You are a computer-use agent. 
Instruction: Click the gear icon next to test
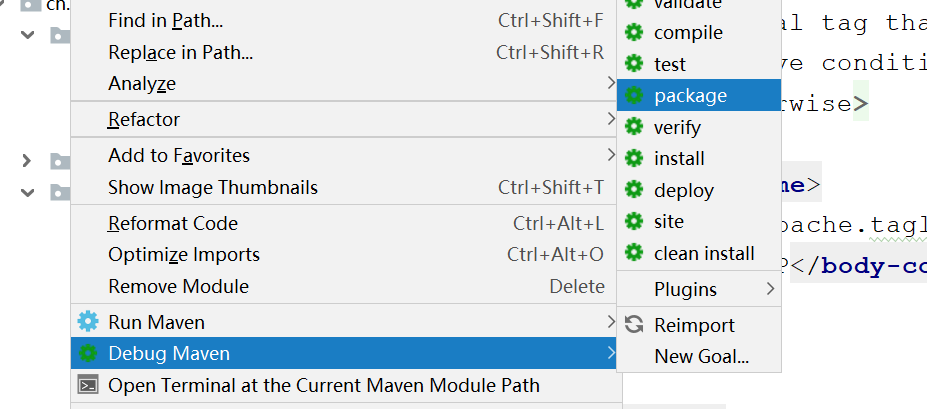634,64
